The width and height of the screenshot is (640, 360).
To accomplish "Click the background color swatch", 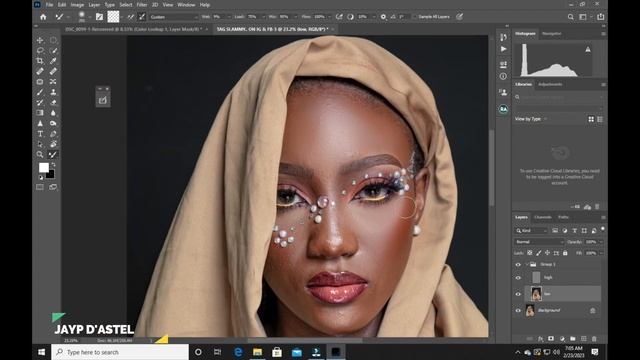I will (x=51, y=175).
